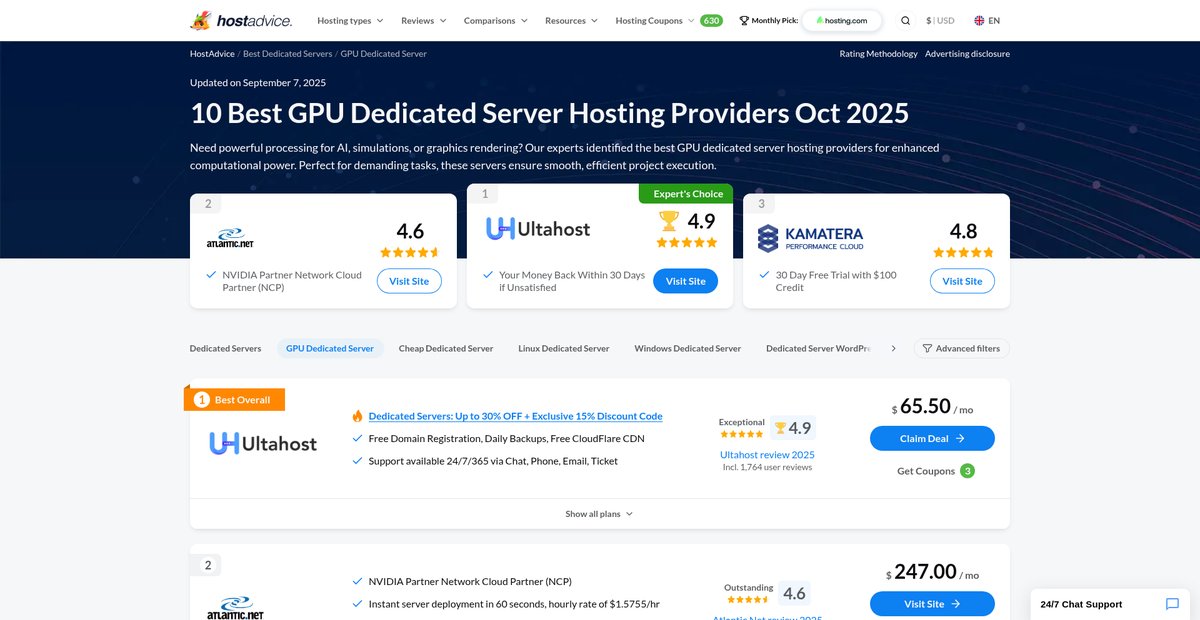Open 24/7 Chat Support widget

point(1110,604)
